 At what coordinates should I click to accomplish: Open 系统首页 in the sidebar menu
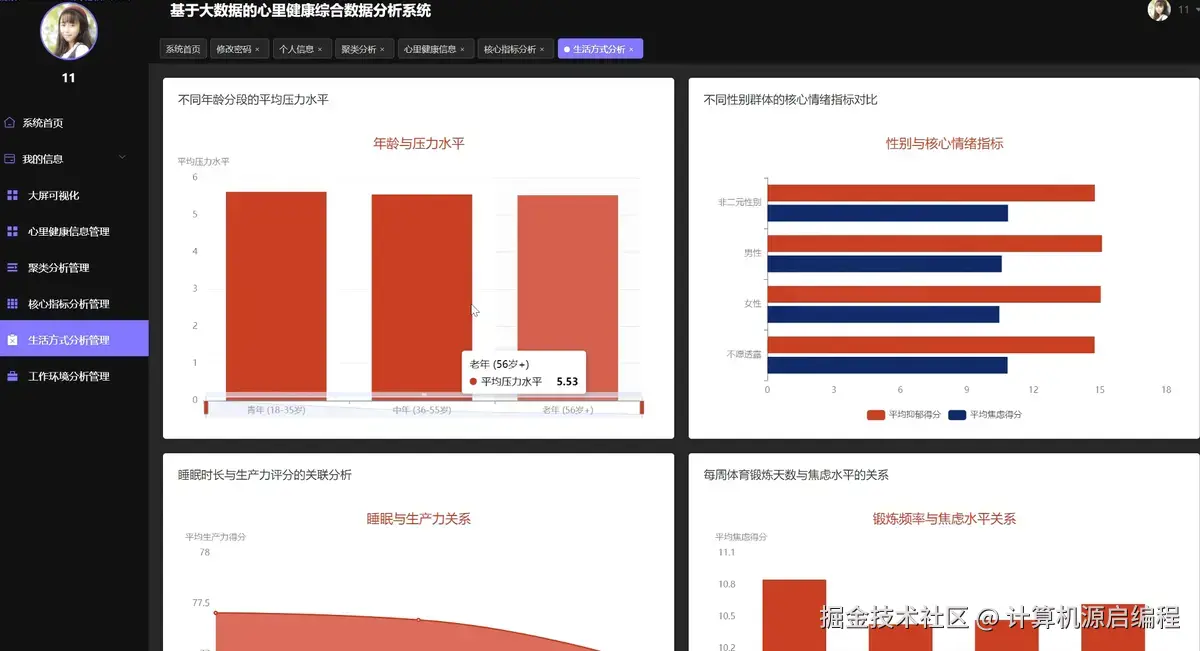click(43, 123)
